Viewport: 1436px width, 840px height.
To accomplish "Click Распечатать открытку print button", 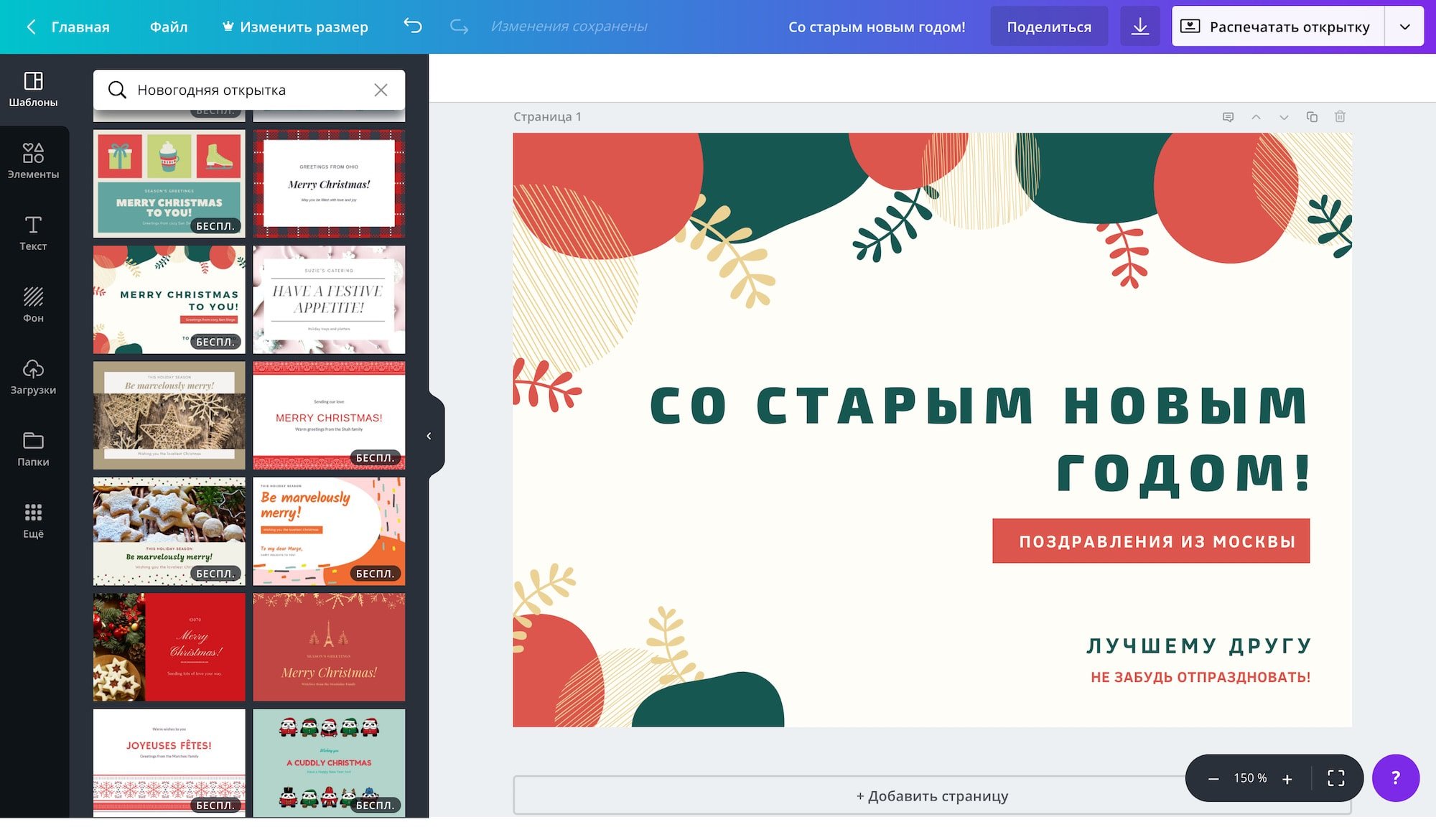I will (x=1277, y=27).
